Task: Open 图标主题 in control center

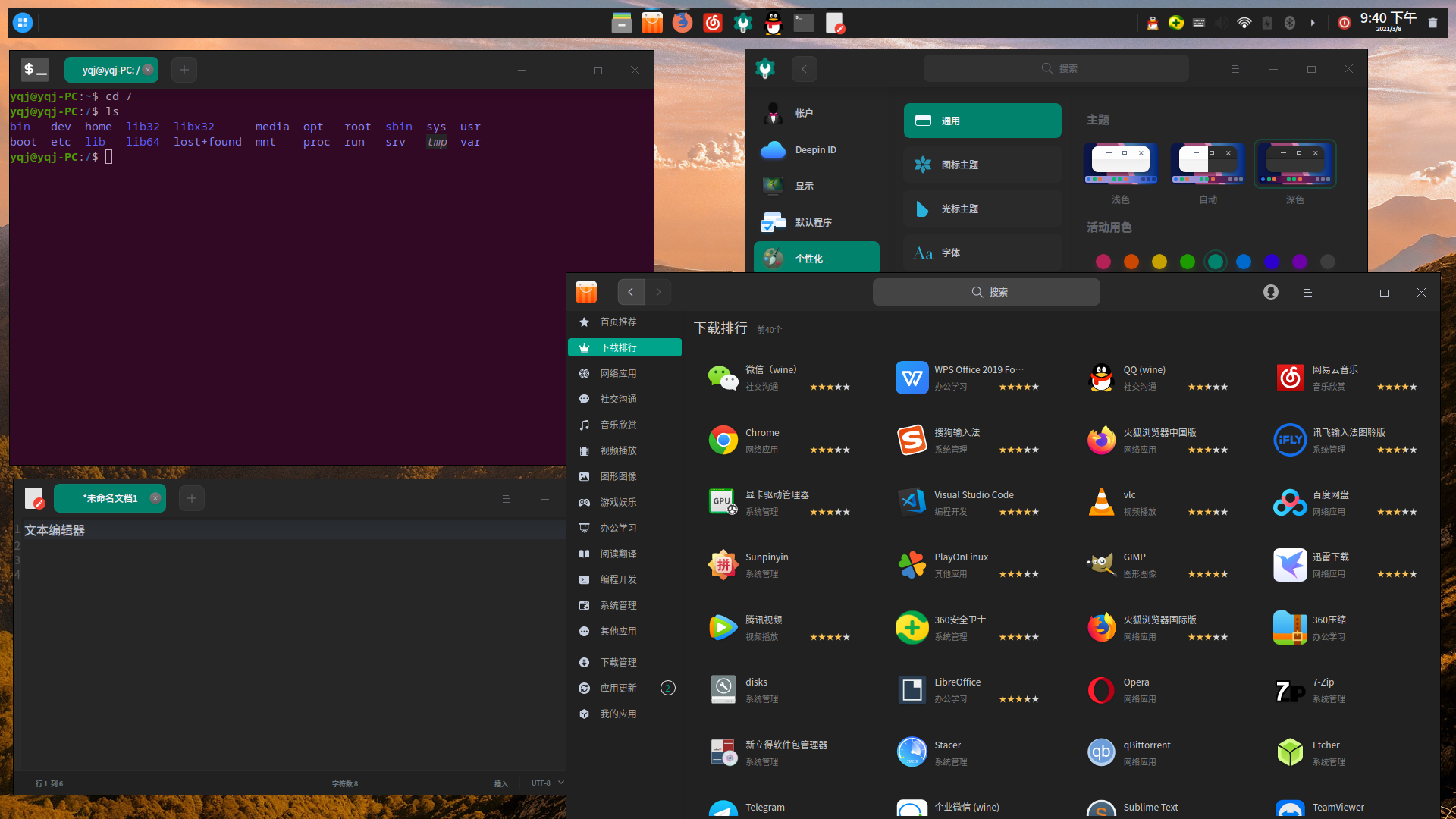Action: click(982, 165)
